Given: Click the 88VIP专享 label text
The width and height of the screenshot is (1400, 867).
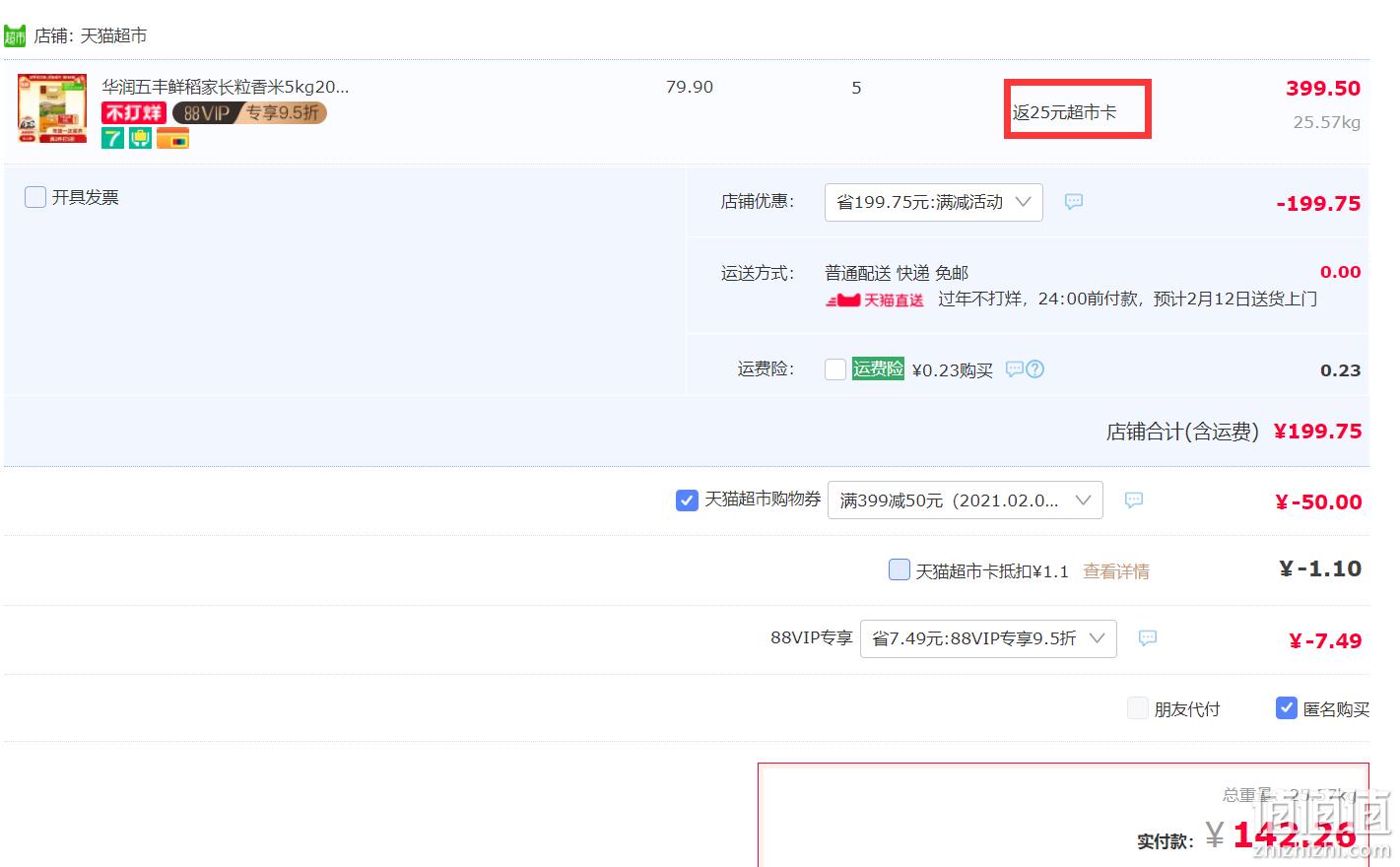Looking at the screenshot, I should click(812, 637).
